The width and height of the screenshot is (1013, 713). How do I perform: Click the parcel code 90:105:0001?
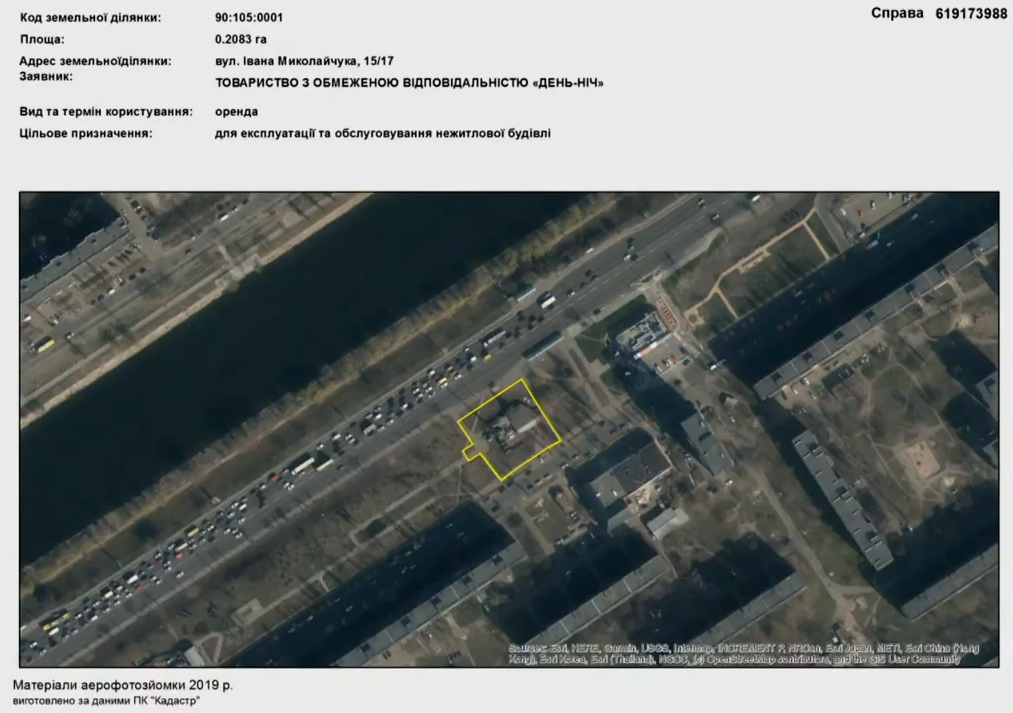pyautogui.click(x=251, y=18)
